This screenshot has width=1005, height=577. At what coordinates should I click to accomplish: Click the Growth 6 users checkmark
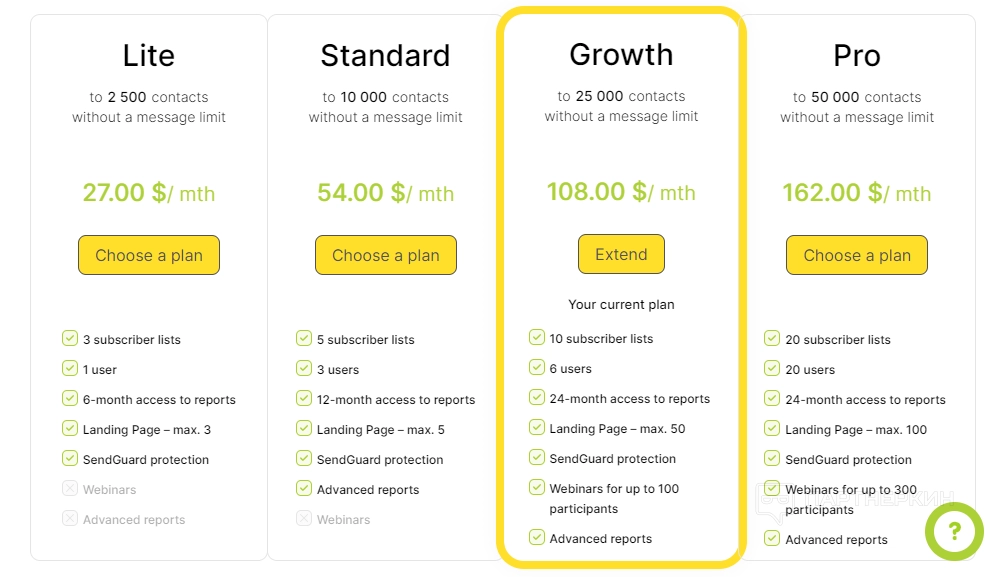point(537,368)
